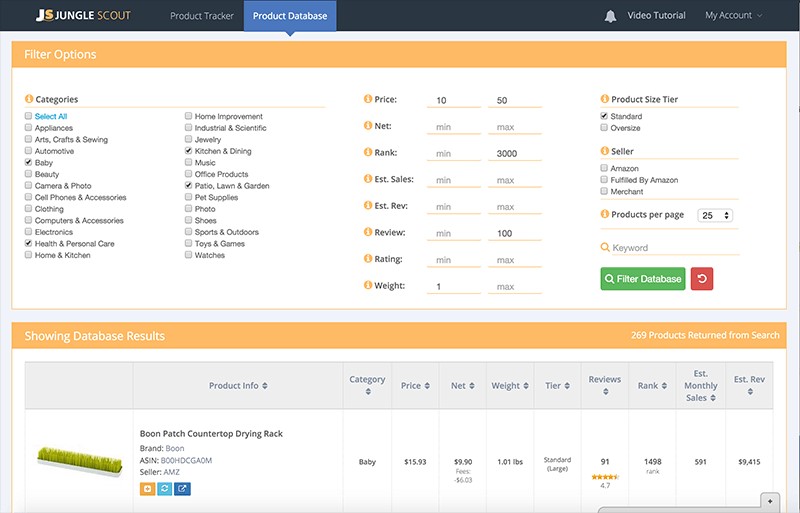Click the orange add-to-tracker icon under Boon product
This screenshot has height=513, width=800.
147,489
